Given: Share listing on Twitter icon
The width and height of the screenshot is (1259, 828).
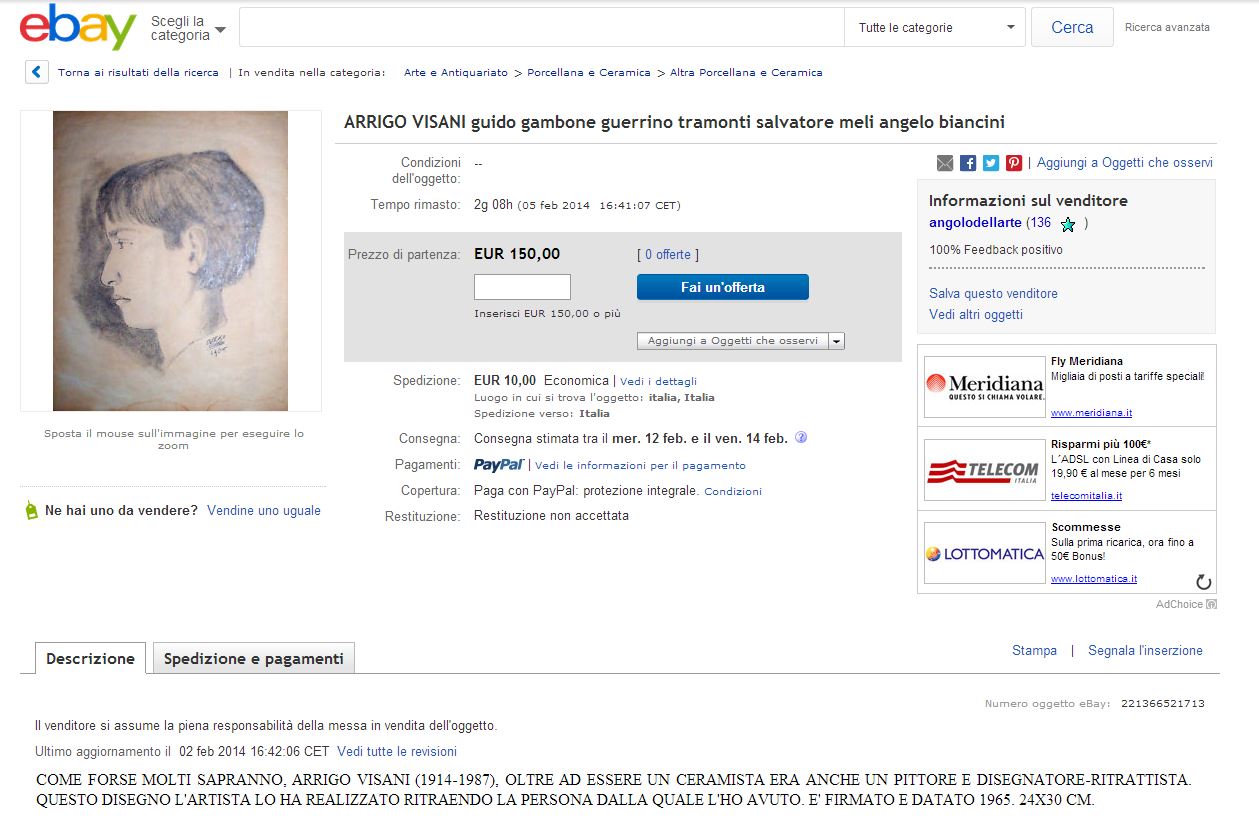Looking at the screenshot, I should pyautogui.click(x=991, y=163).
